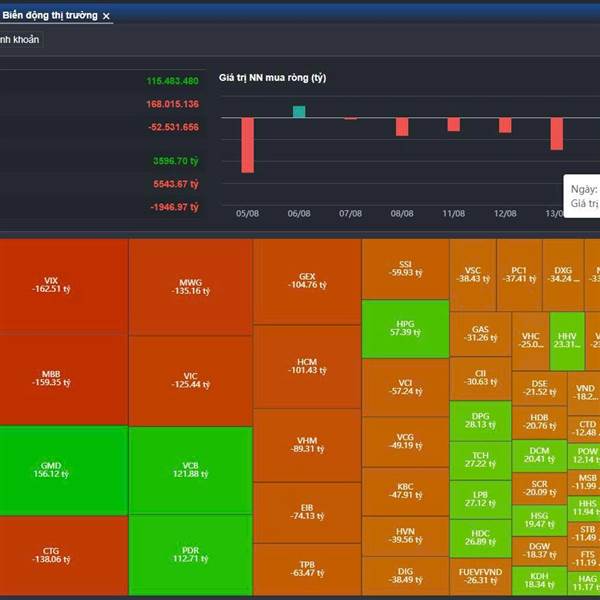Select the DXG -34.24 tile
The image size is (600, 600).
563,275
